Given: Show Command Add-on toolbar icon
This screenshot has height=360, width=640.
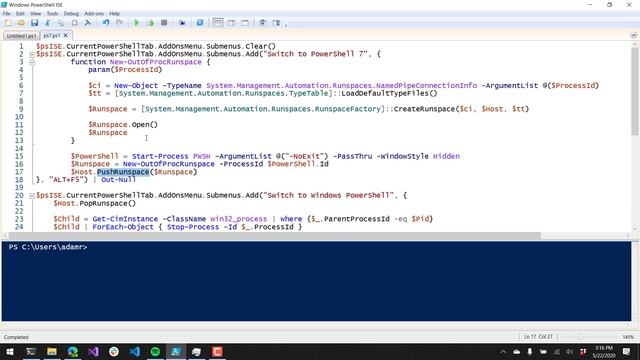Looking at the screenshot, I should pyautogui.click(x=276, y=23).
